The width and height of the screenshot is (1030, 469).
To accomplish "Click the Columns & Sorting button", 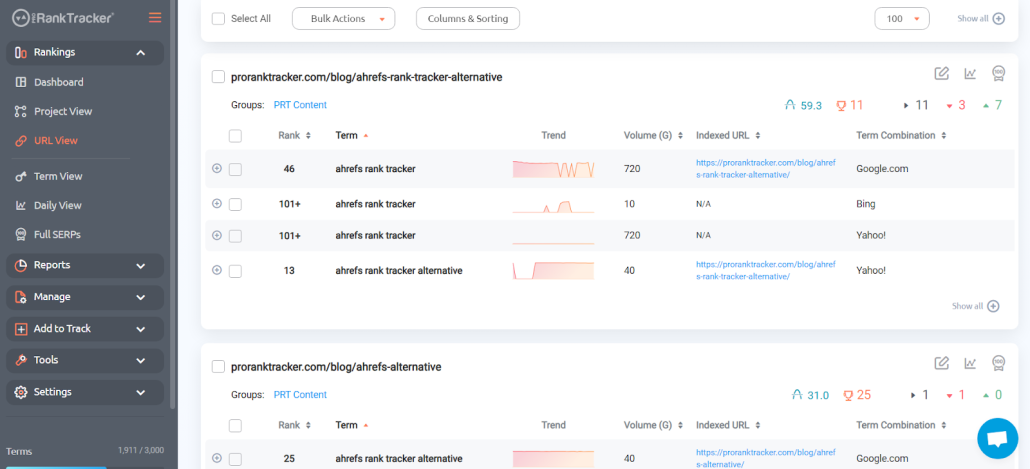I will click(468, 18).
